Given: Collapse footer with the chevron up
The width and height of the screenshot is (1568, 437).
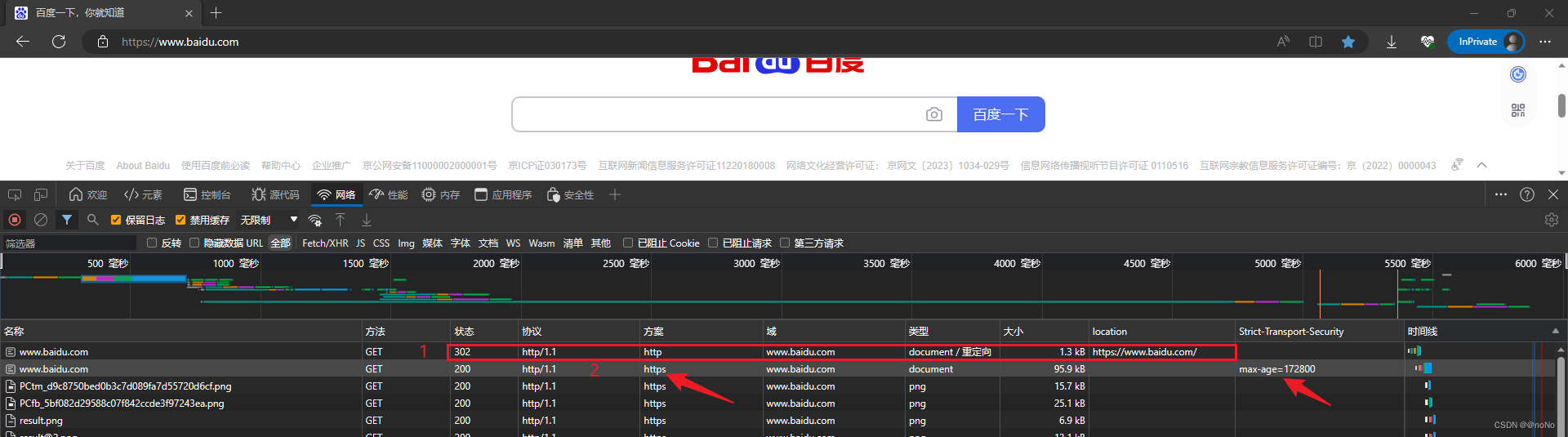Looking at the screenshot, I should tap(1482, 165).
